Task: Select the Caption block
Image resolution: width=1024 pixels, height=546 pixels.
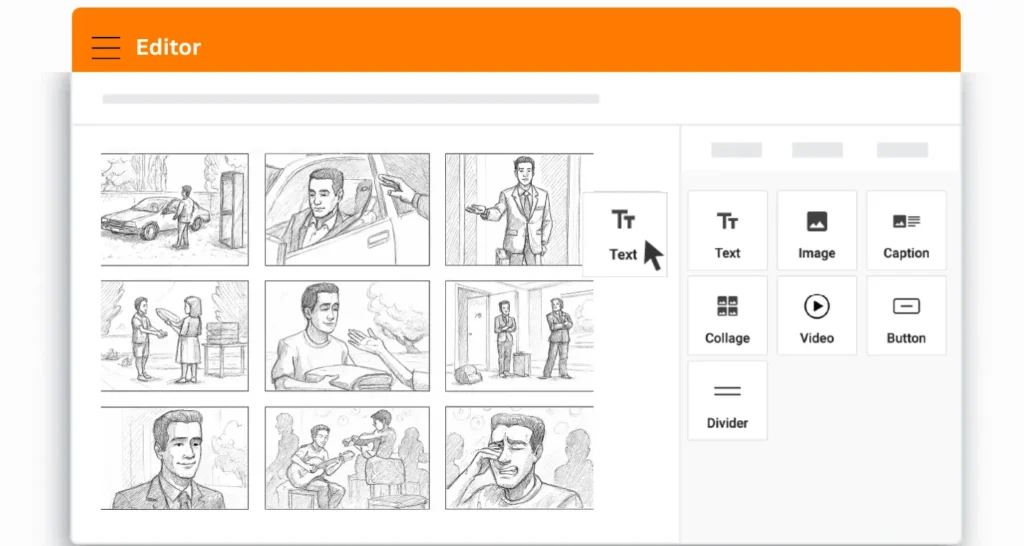Action: click(906, 231)
